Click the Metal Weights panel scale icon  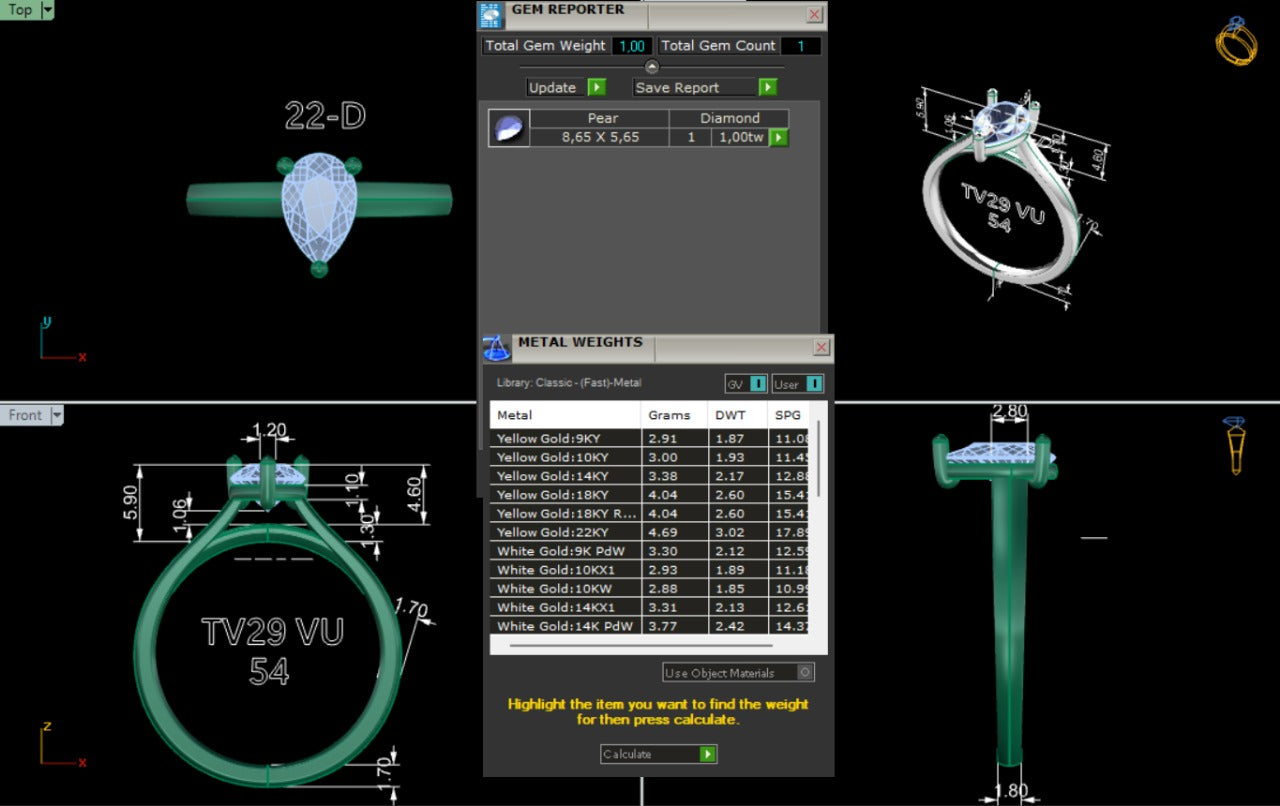coord(497,348)
